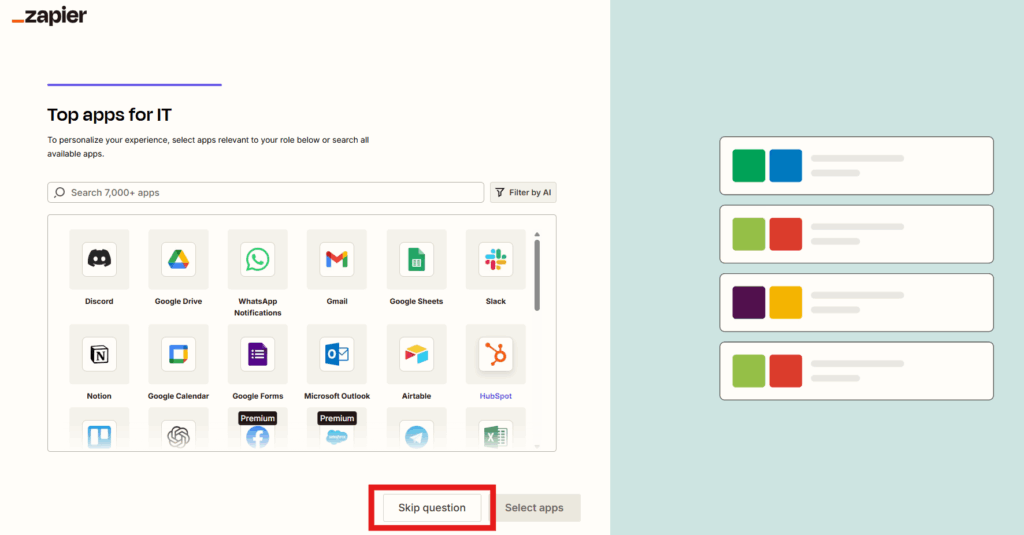This screenshot has width=1024, height=535.
Task: Pick the Premium Salesforce app icon
Action: pos(337,436)
